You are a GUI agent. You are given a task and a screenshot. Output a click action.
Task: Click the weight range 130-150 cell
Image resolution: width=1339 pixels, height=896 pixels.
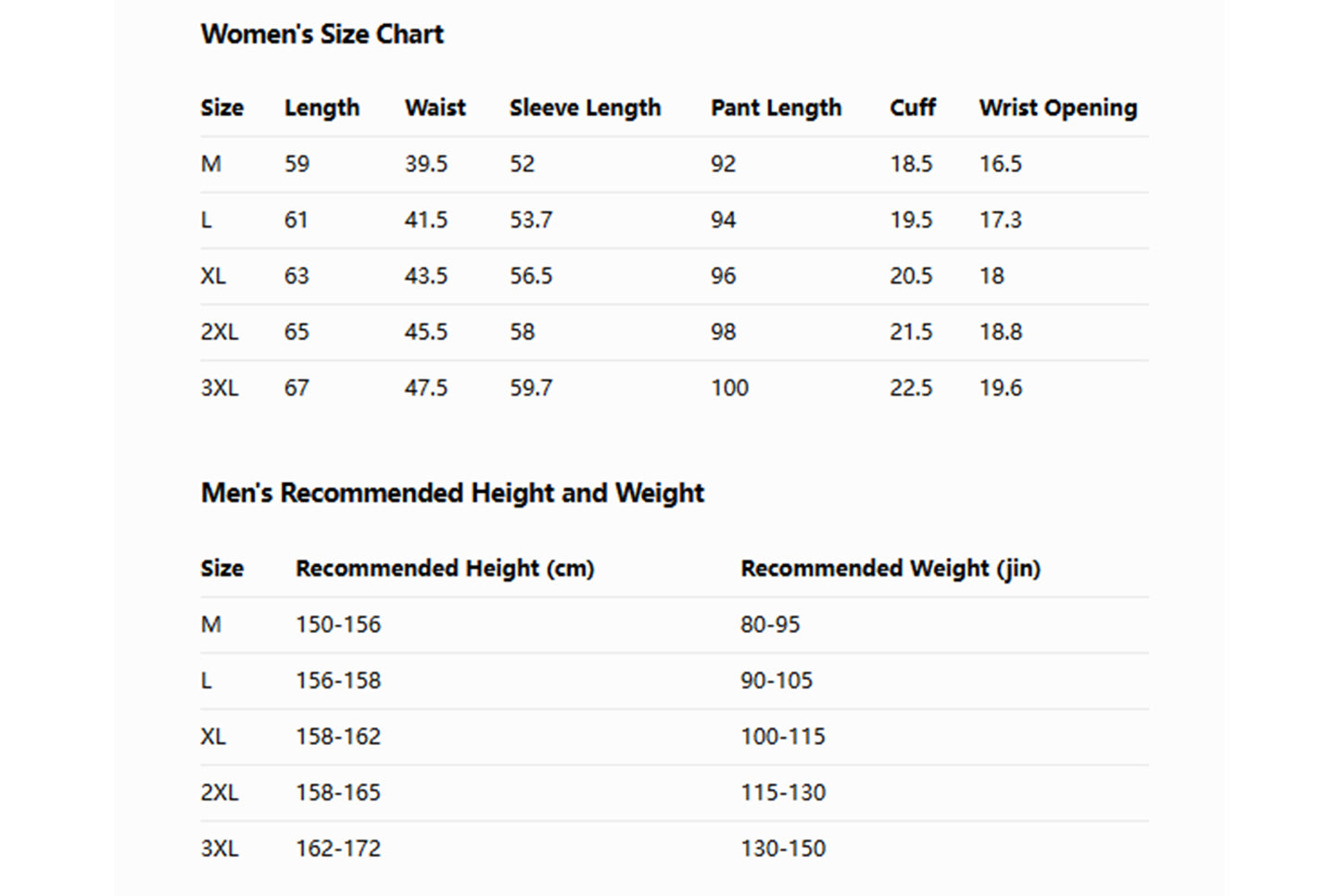782,849
